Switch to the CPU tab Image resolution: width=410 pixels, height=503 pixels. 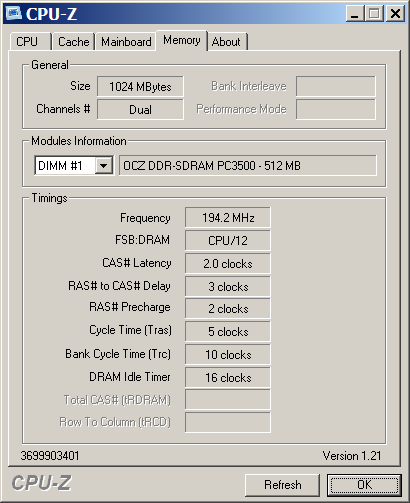tap(31, 42)
